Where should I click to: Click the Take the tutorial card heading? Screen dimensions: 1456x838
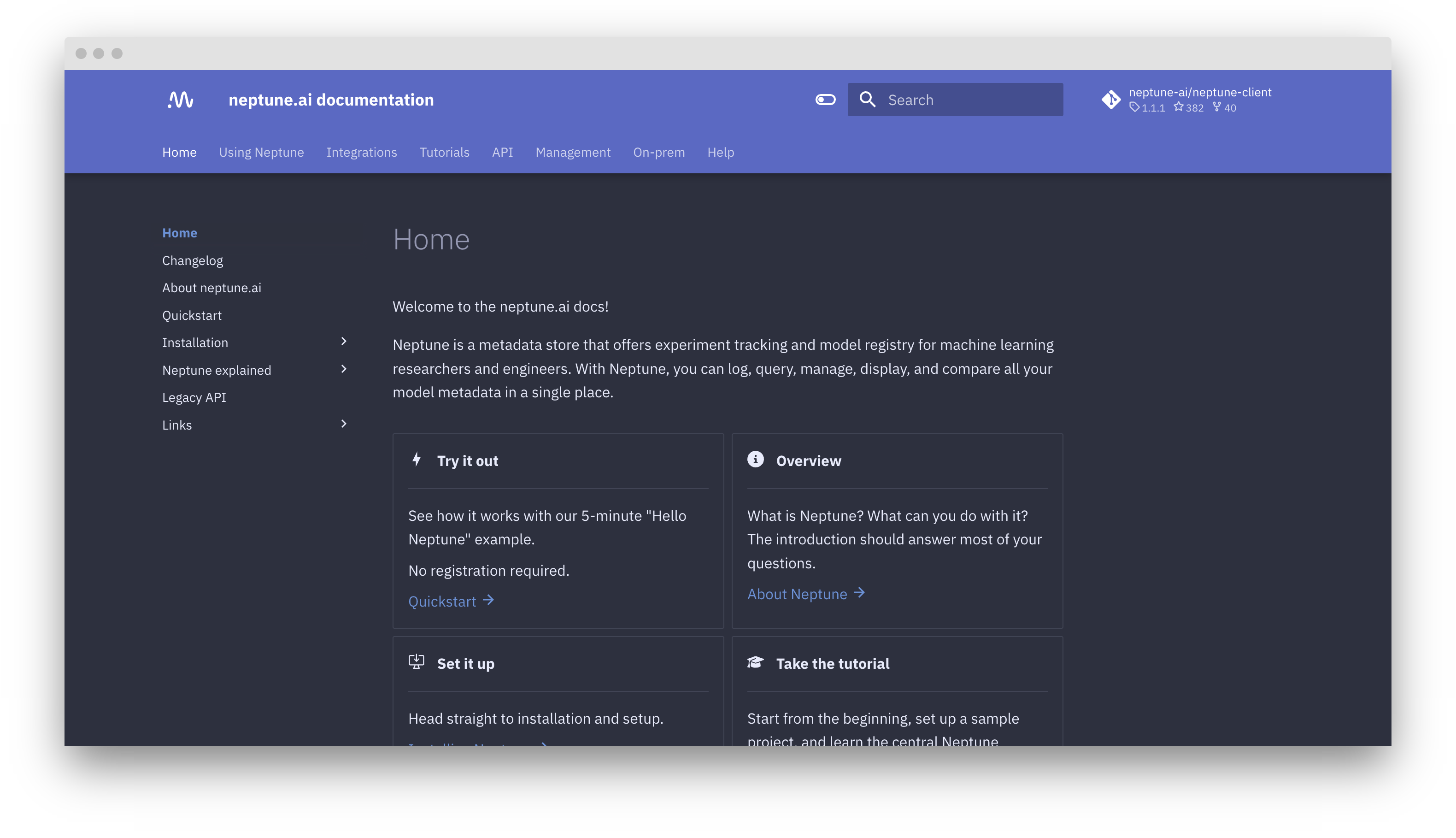(833, 664)
